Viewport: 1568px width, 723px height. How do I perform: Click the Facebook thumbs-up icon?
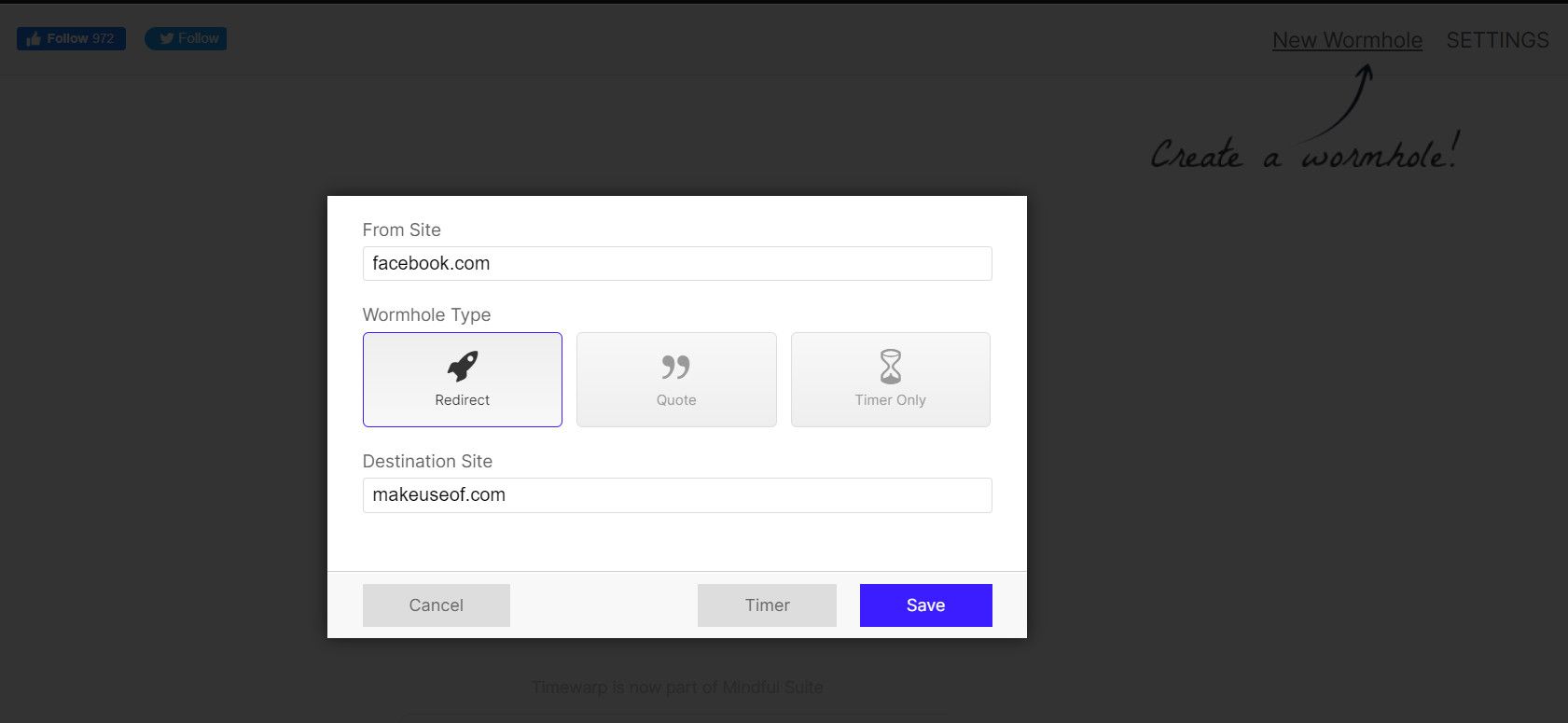coord(34,39)
